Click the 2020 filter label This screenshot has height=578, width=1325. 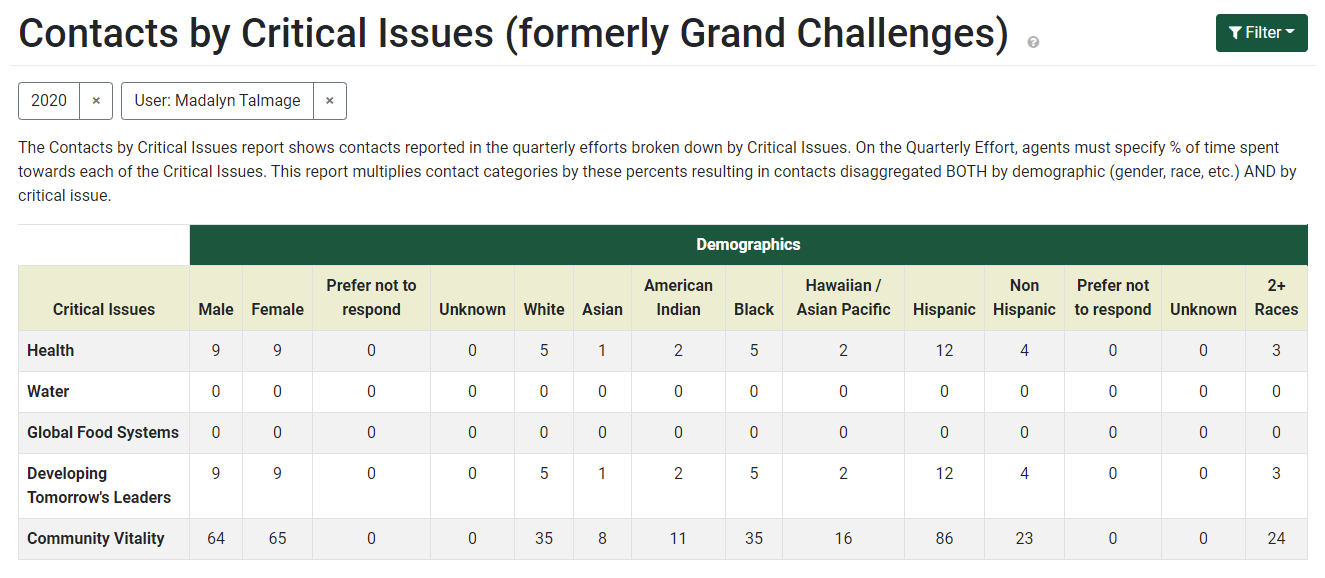(49, 101)
